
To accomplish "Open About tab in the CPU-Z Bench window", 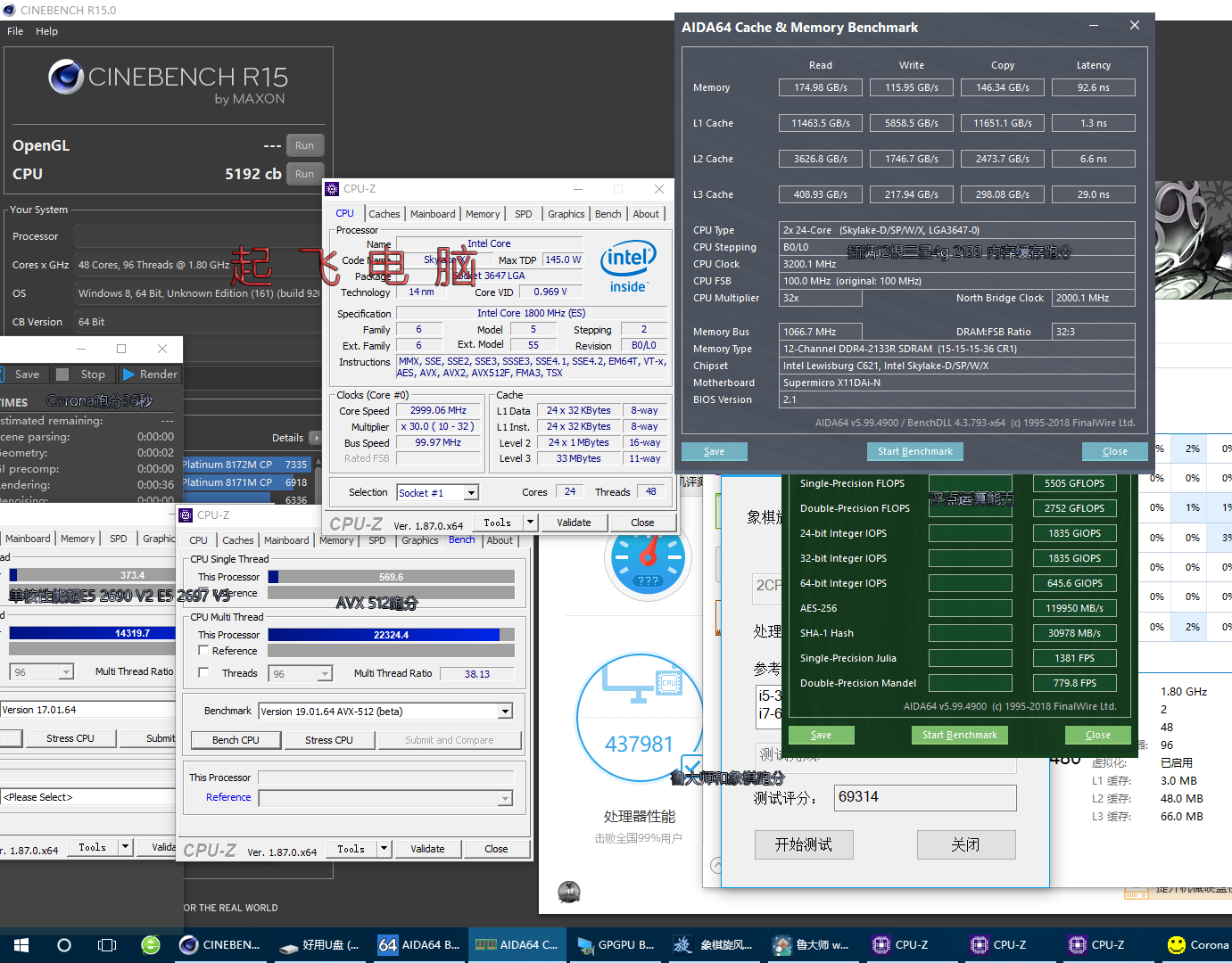I will (500, 540).
